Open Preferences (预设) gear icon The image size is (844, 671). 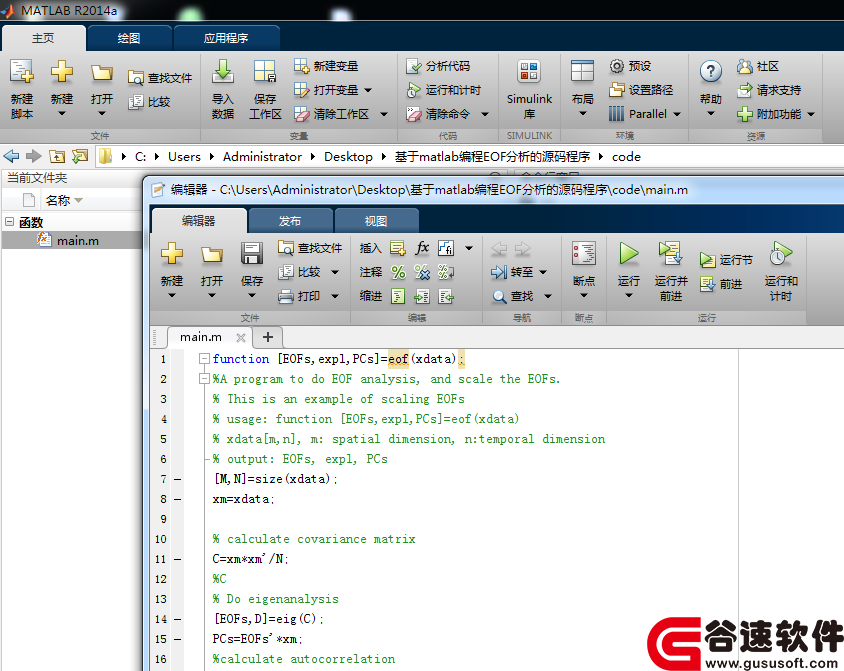[x=616, y=66]
